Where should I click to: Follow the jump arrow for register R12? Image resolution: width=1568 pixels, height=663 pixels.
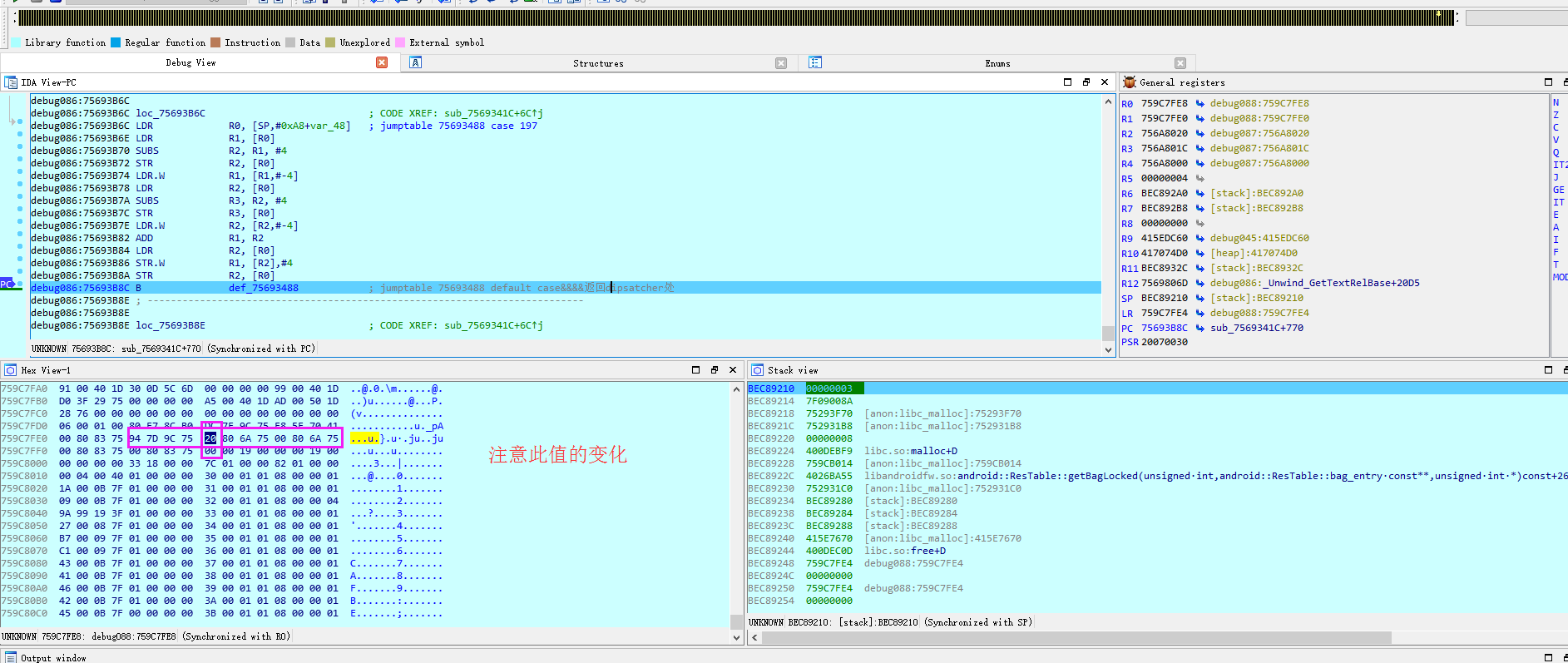(x=1200, y=284)
